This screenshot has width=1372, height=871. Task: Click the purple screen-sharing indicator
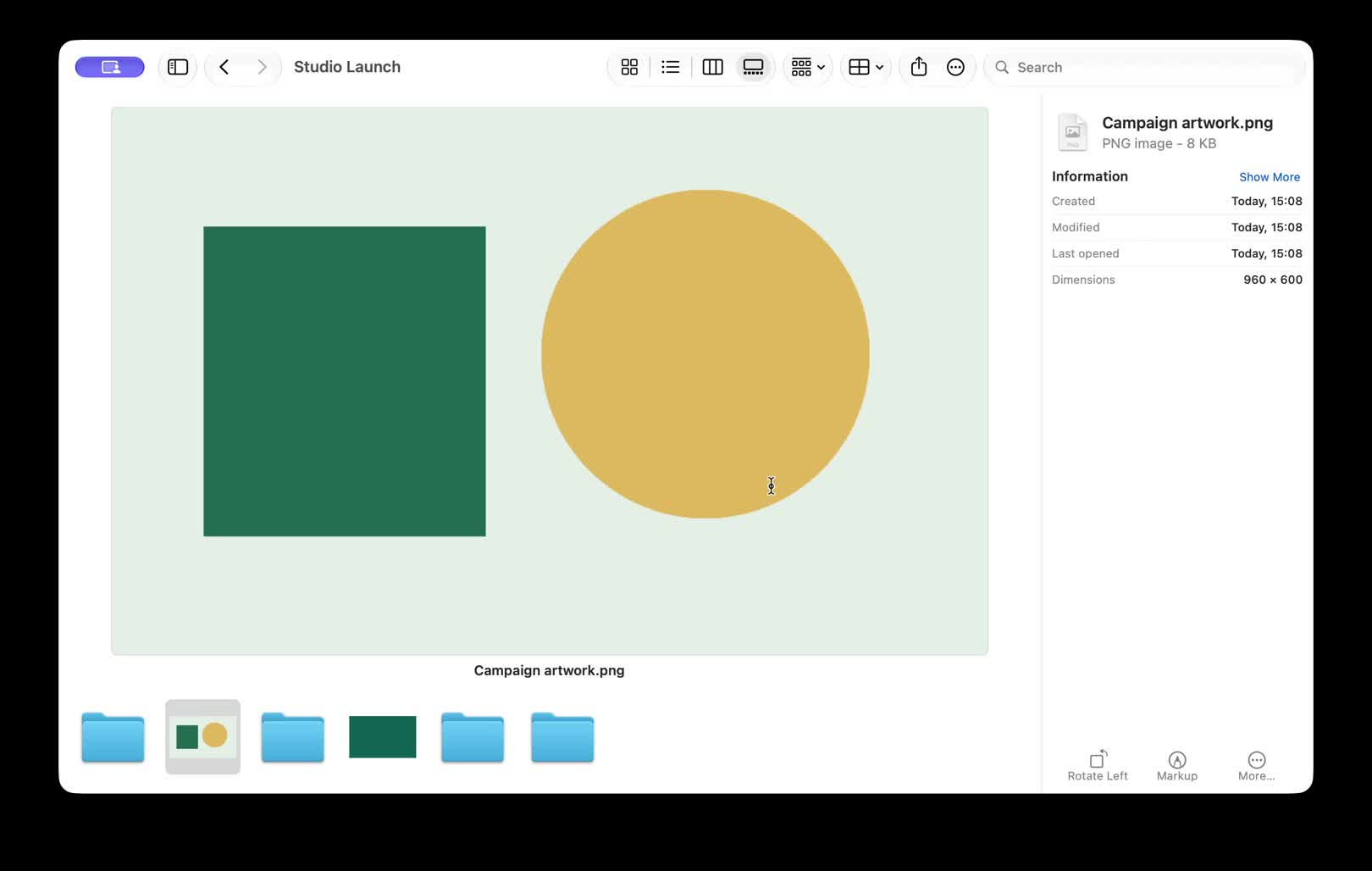(x=110, y=67)
